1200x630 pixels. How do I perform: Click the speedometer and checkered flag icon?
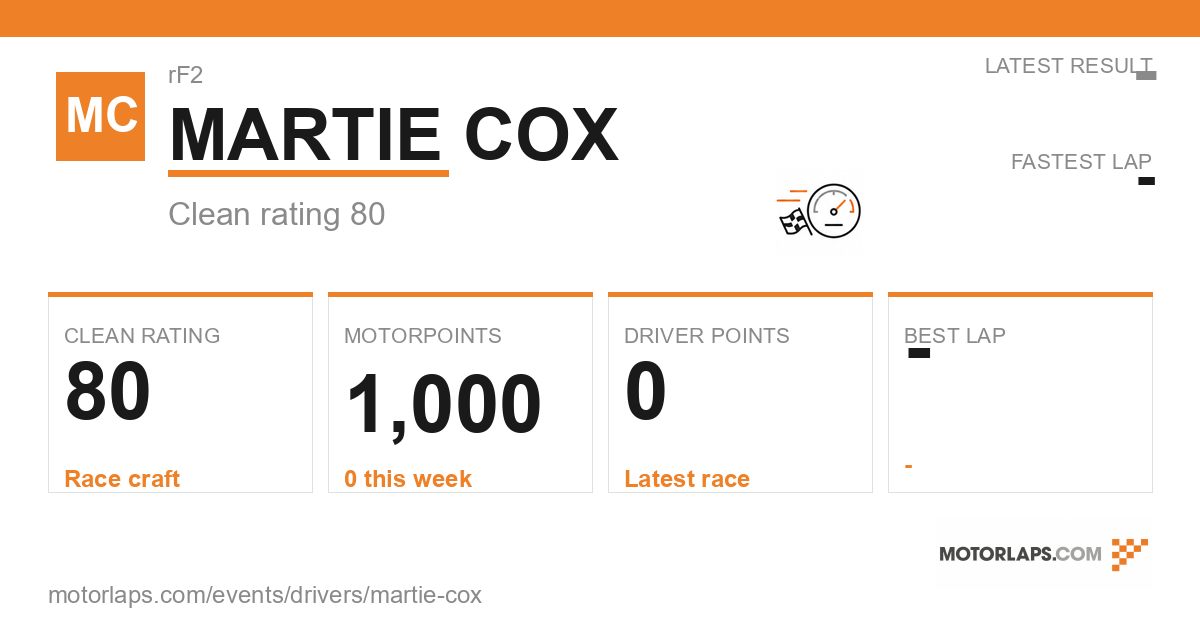click(819, 211)
